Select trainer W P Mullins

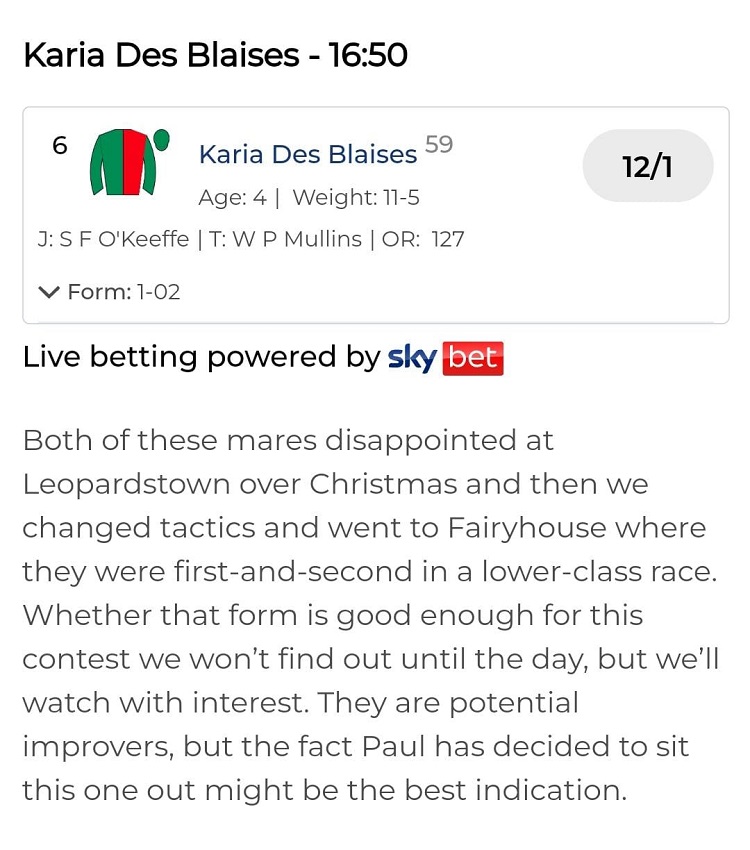(x=285, y=240)
